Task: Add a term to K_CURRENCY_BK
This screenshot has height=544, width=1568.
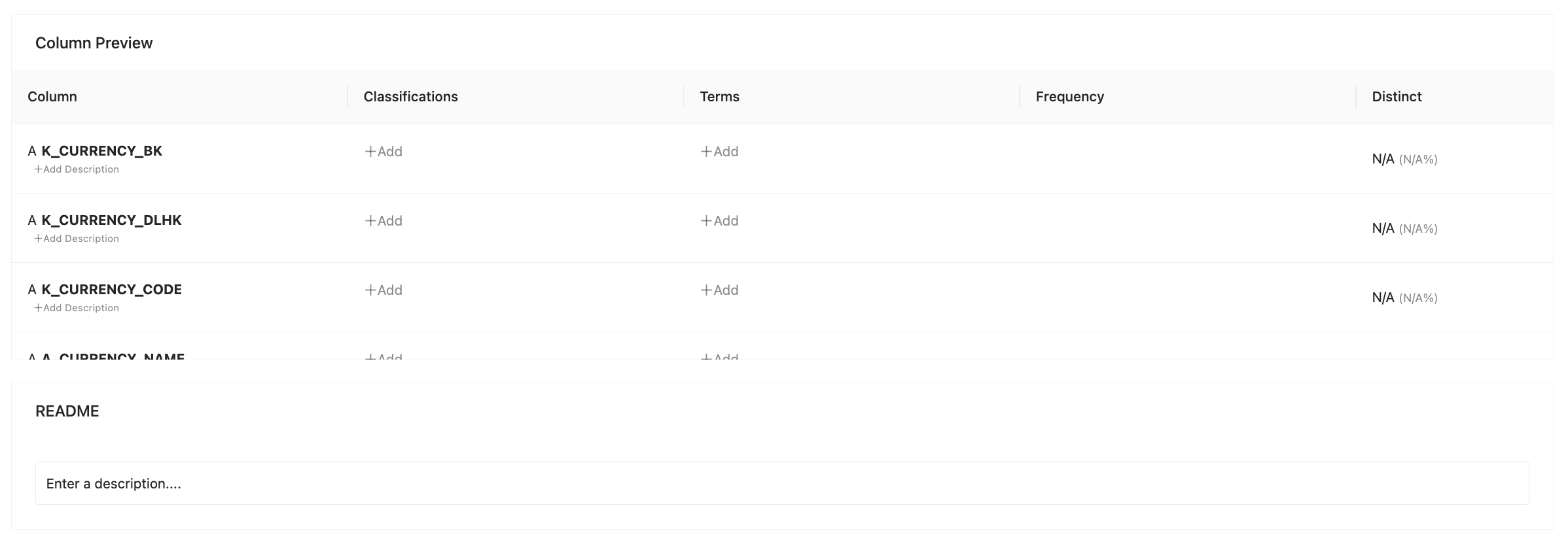Action: tap(720, 152)
